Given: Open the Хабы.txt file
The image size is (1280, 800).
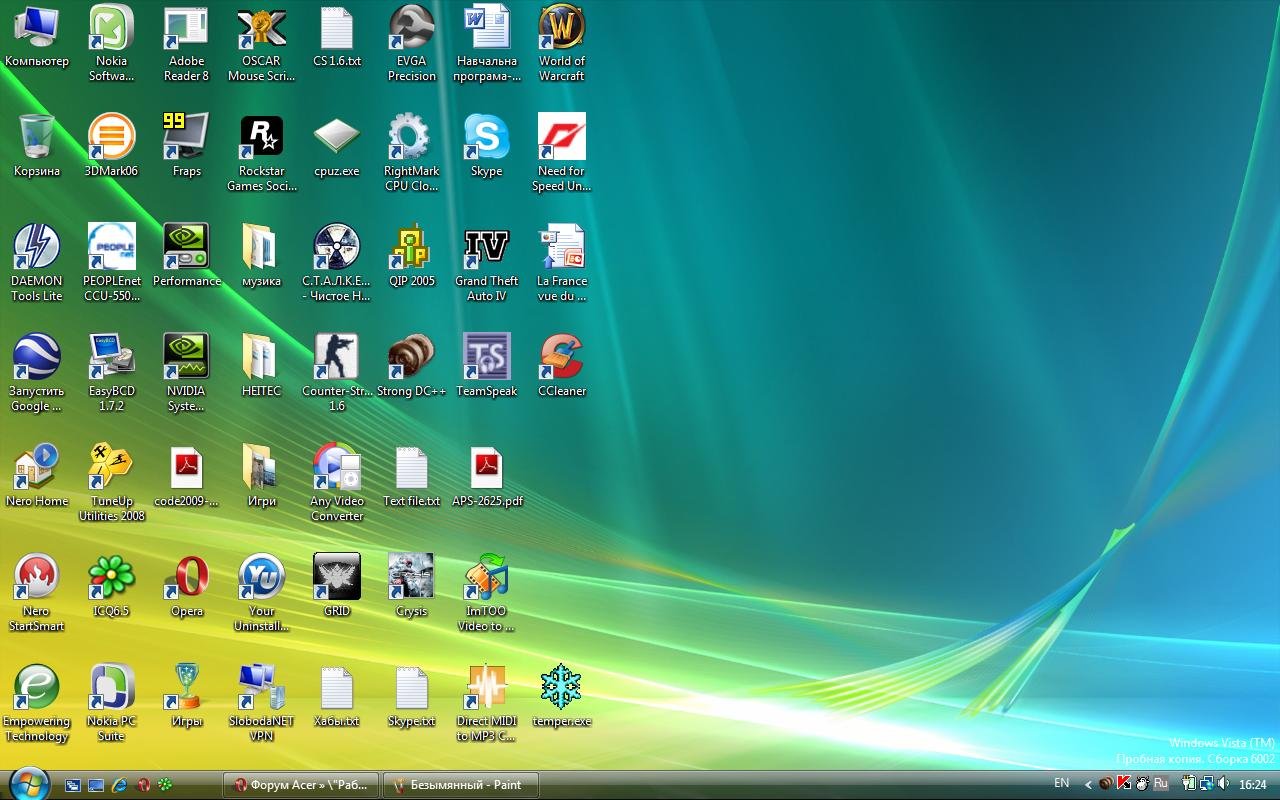Looking at the screenshot, I should tap(337, 687).
